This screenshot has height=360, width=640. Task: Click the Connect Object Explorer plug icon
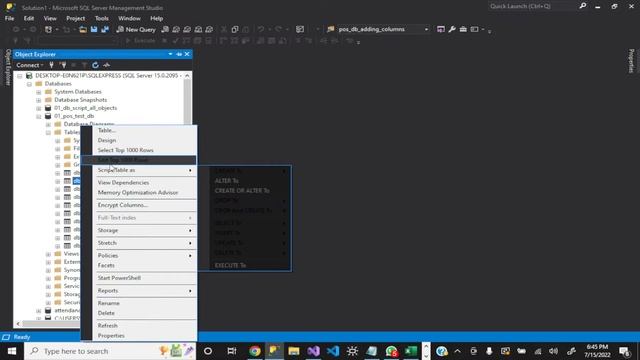click(51, 65)
